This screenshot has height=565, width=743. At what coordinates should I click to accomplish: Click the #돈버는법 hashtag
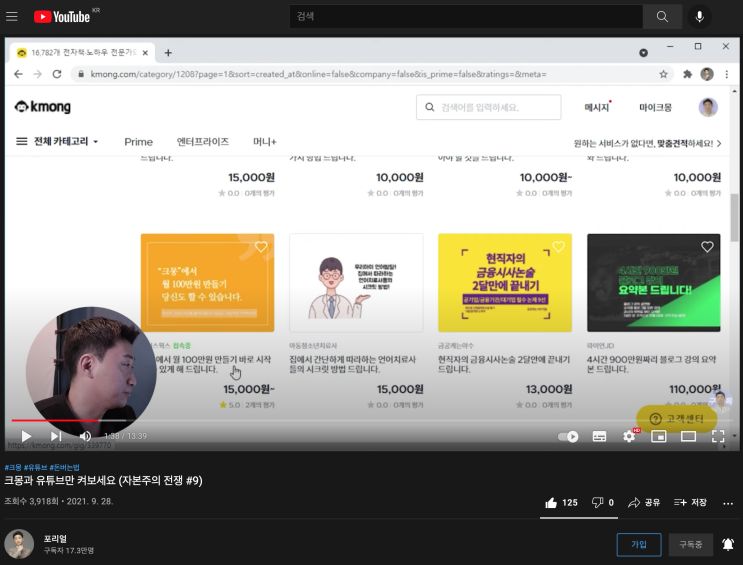coord(64,467)
